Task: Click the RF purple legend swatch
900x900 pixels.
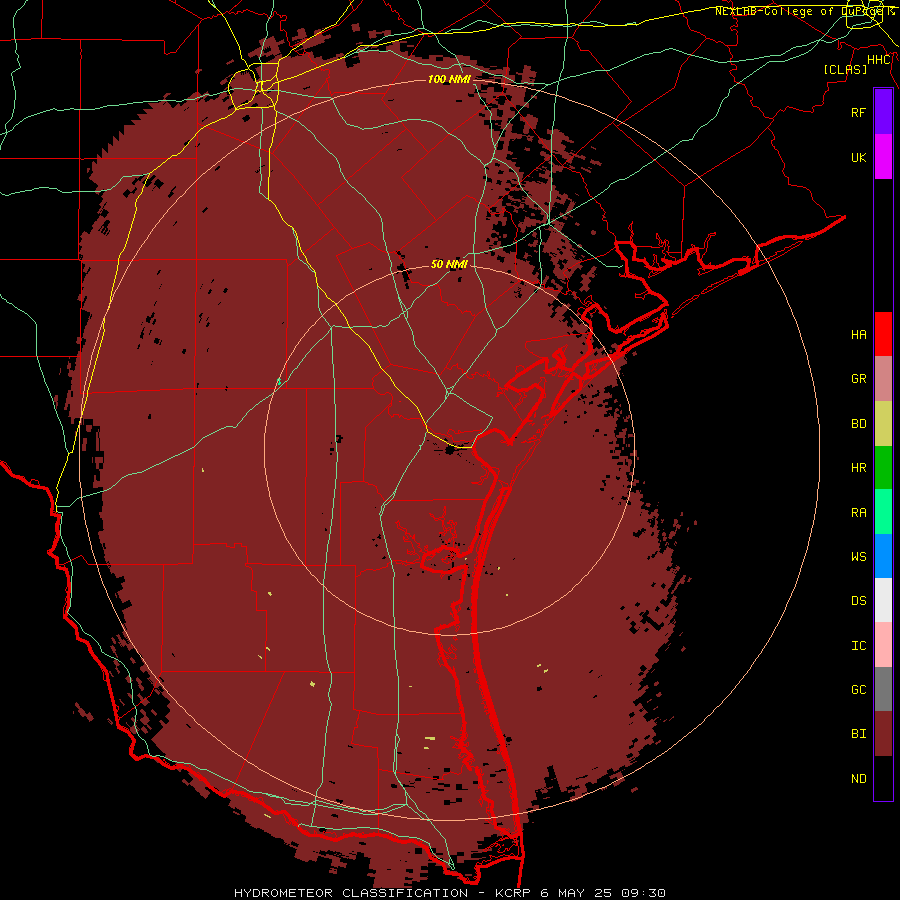Action: pyautogui.click(x=883, y=112)
